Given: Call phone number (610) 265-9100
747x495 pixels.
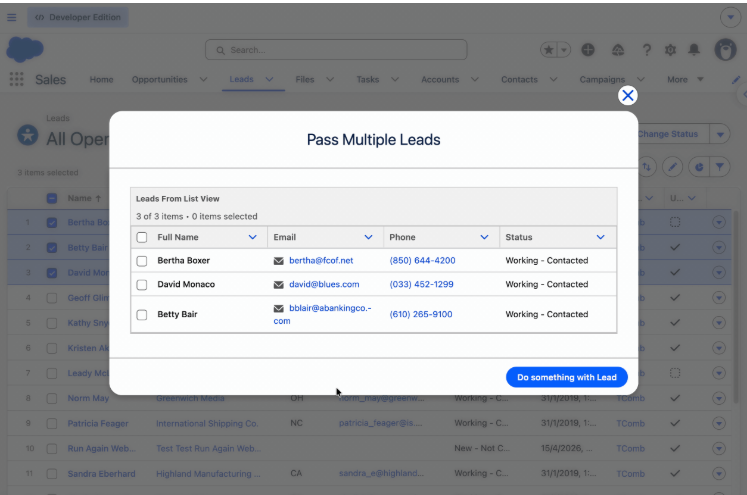Looking at the screenshot, I should click(x=421, y=314).
